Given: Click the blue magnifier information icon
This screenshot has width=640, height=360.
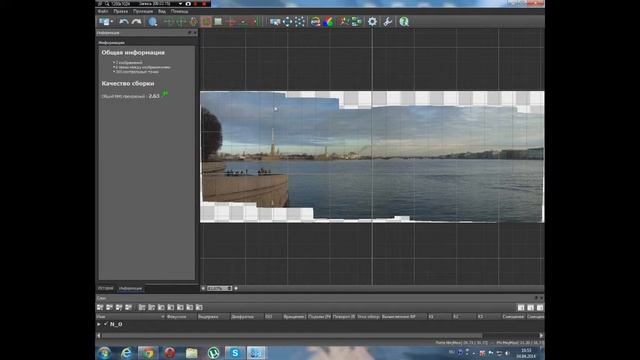Looking at the screenshot, I should coord(153,22).
